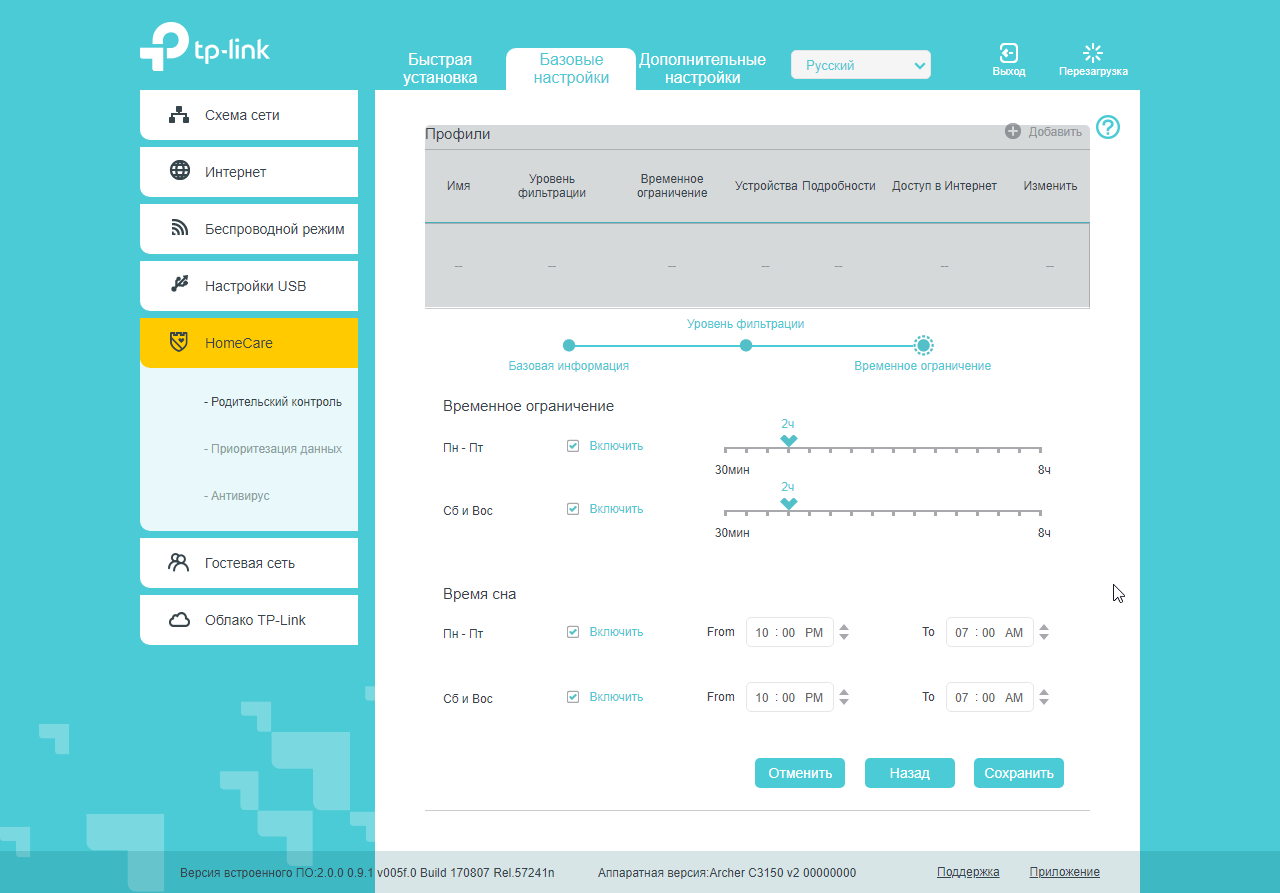Click the Изменить column header
This screenshot has width=1280, height=893.
1050,186
